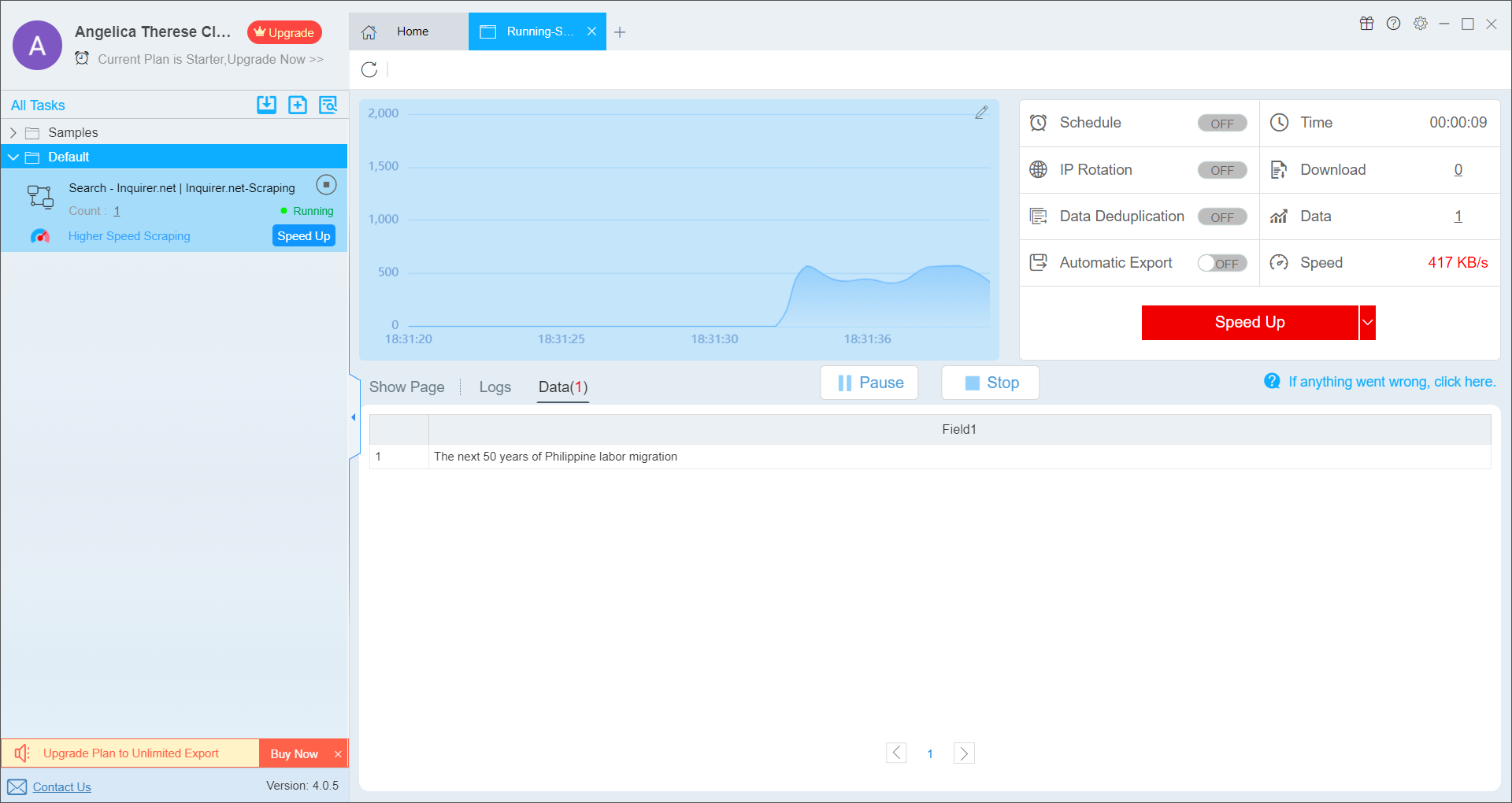1512x803 pixels.
Task: Click the refresh icon below the tabs
Action: point(369,70)
